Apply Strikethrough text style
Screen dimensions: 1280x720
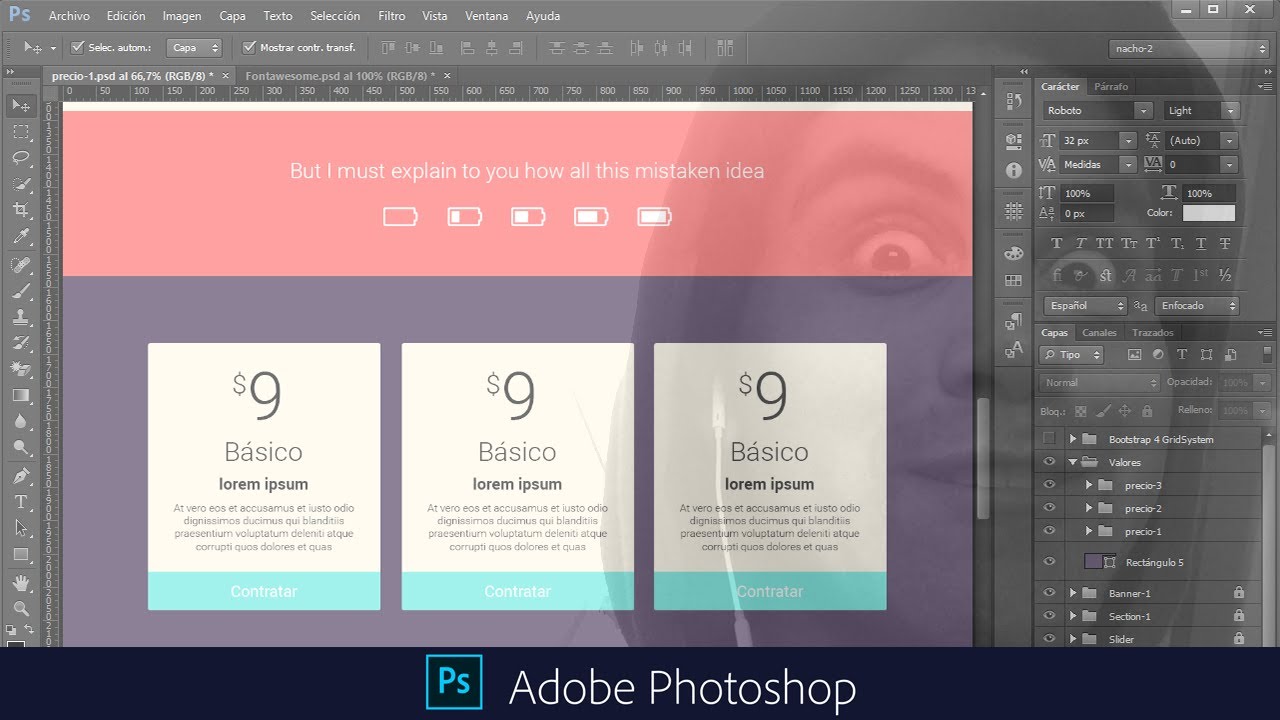coord(1225,243)
